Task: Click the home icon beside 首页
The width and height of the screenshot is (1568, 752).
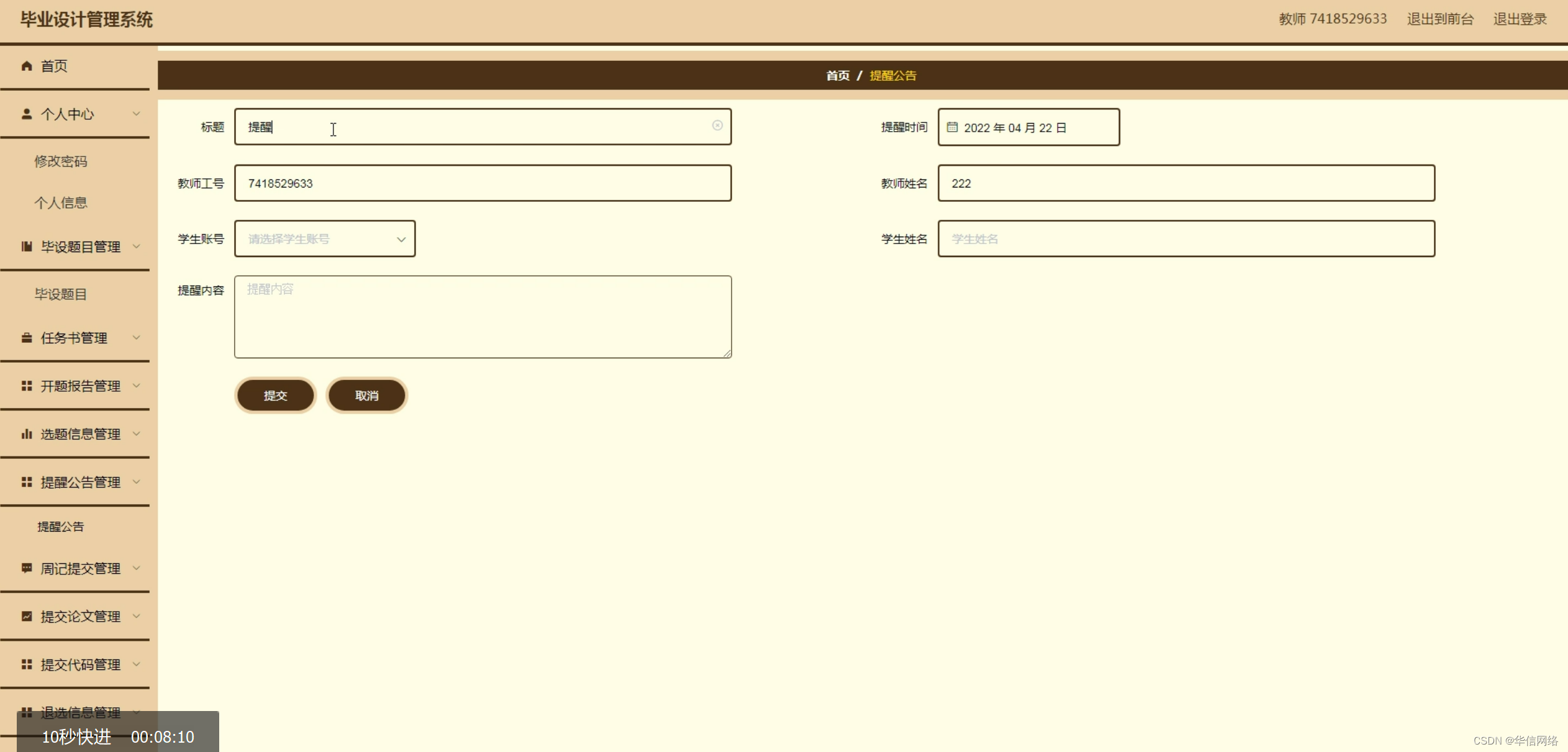Action: [26, 66]
